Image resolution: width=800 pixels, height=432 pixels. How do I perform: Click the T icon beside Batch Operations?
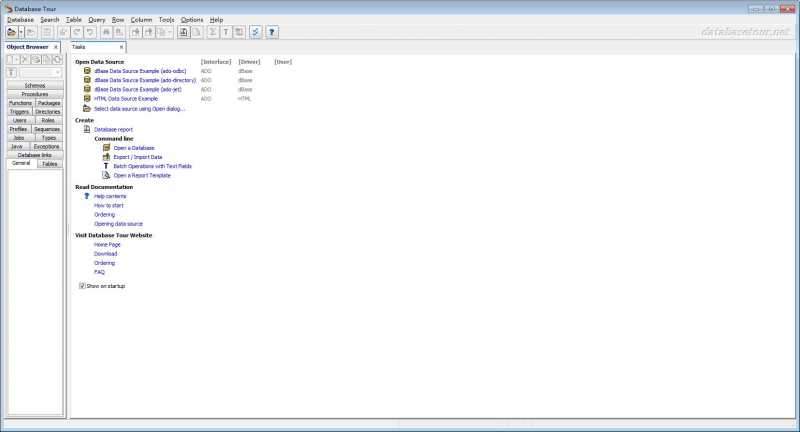pos(106,166)
